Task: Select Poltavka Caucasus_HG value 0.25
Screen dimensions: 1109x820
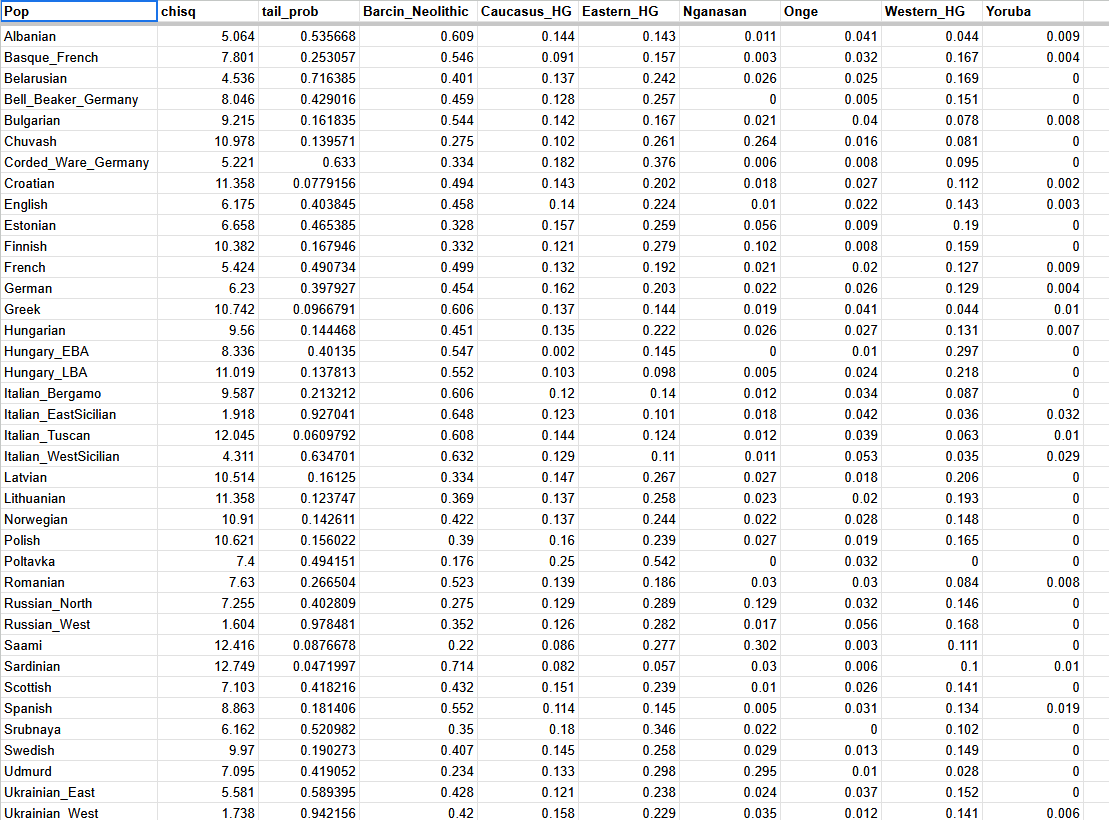Action: click(x=562, y=561)
